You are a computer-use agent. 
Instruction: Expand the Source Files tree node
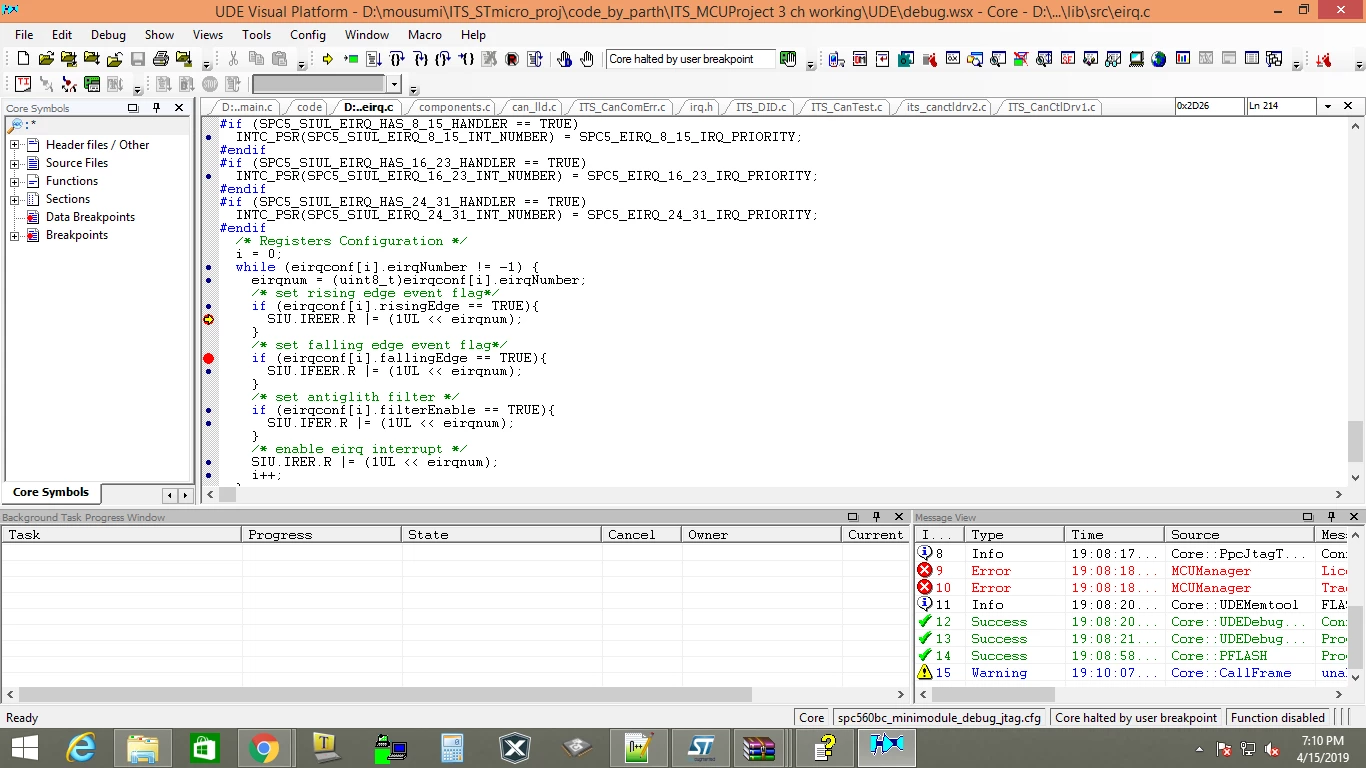(x=15, y=163)
